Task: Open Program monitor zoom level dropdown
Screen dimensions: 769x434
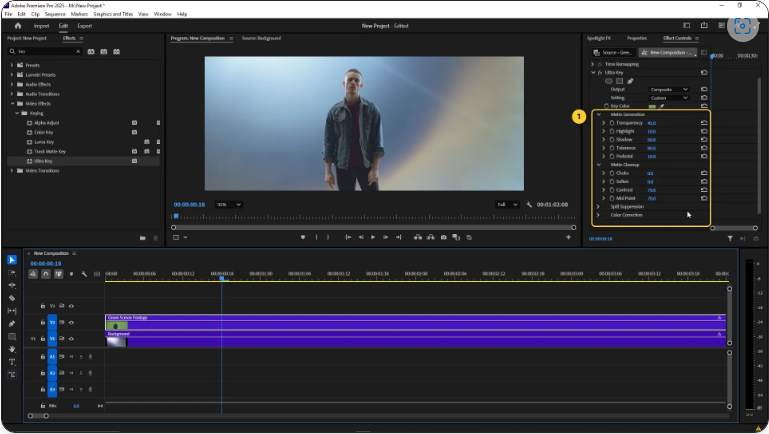Action: coord(229,204)
